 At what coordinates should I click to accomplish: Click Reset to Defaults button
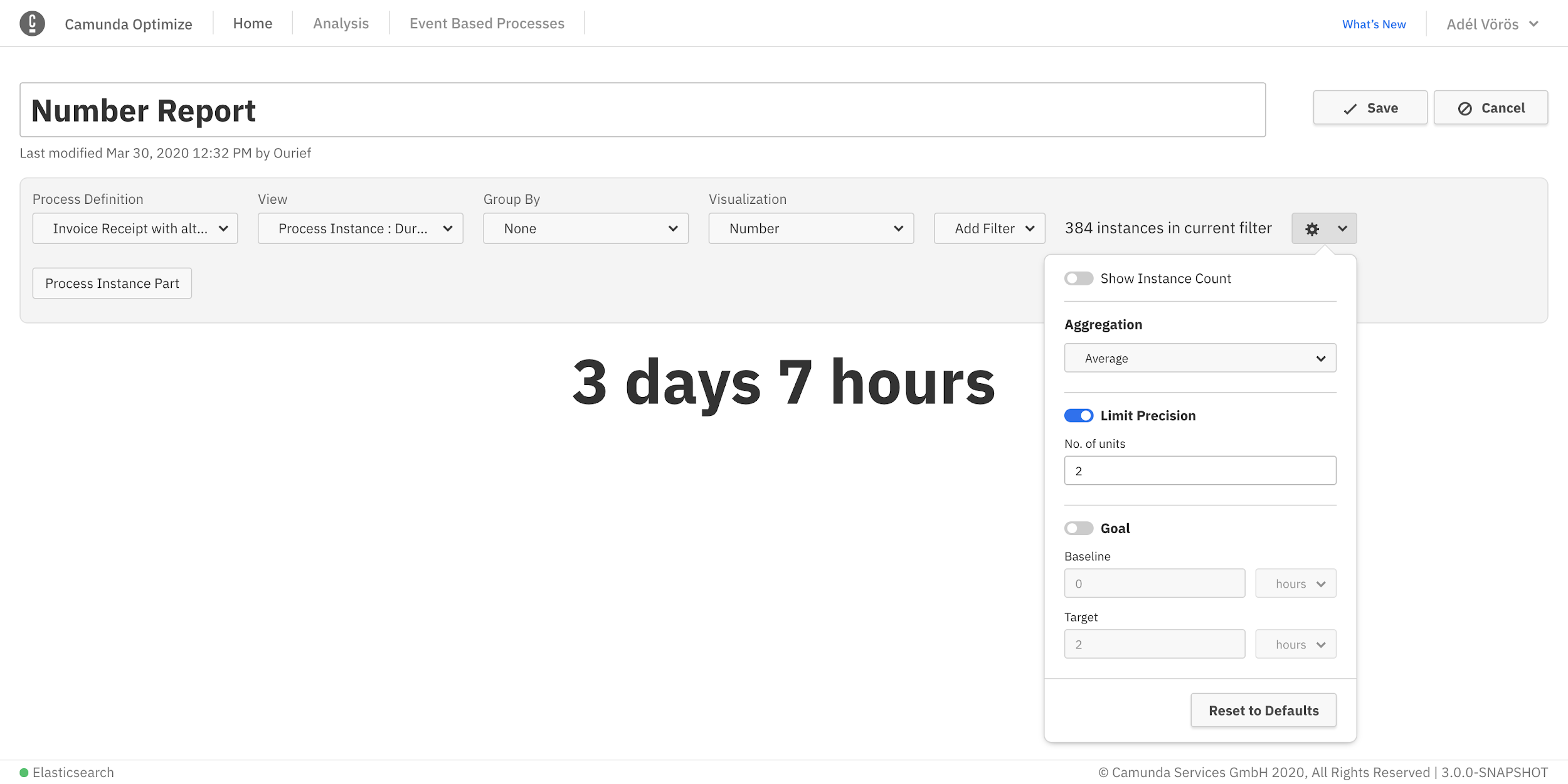coord(1263,711)
